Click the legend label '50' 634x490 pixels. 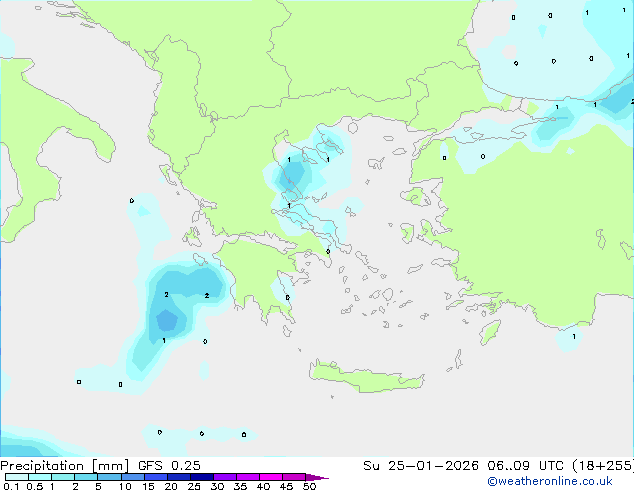tap(309, 486)
